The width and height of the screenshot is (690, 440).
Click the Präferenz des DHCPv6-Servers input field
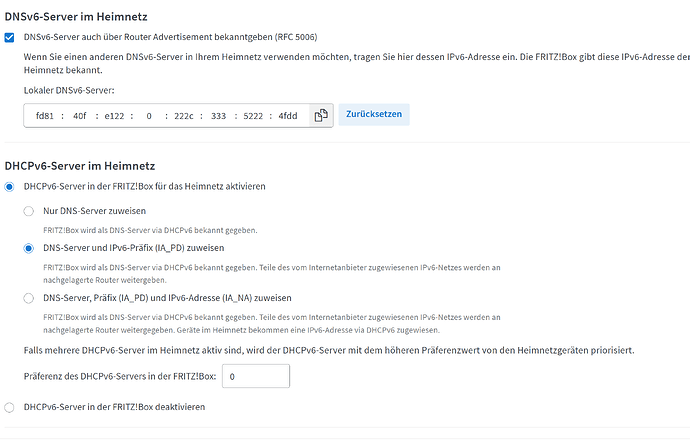(x=256, y=376)
